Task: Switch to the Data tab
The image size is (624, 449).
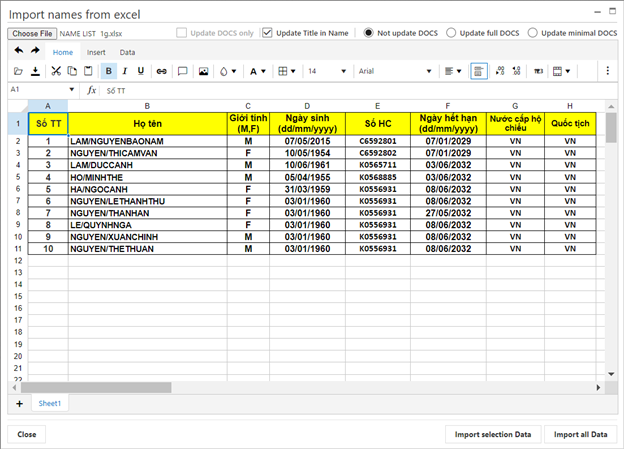Action: pyautogui.click(x=127, y=52)
